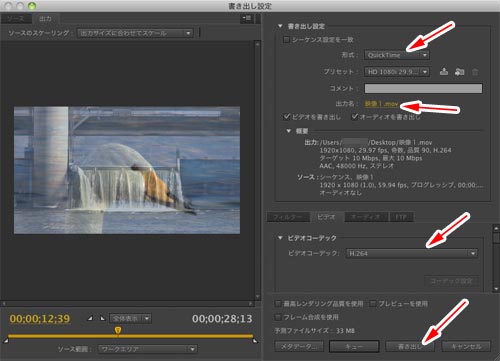Viewport: 500px width, 361px height.
Task: Click the キャンセル button
Action: click(x=466, y=346)
